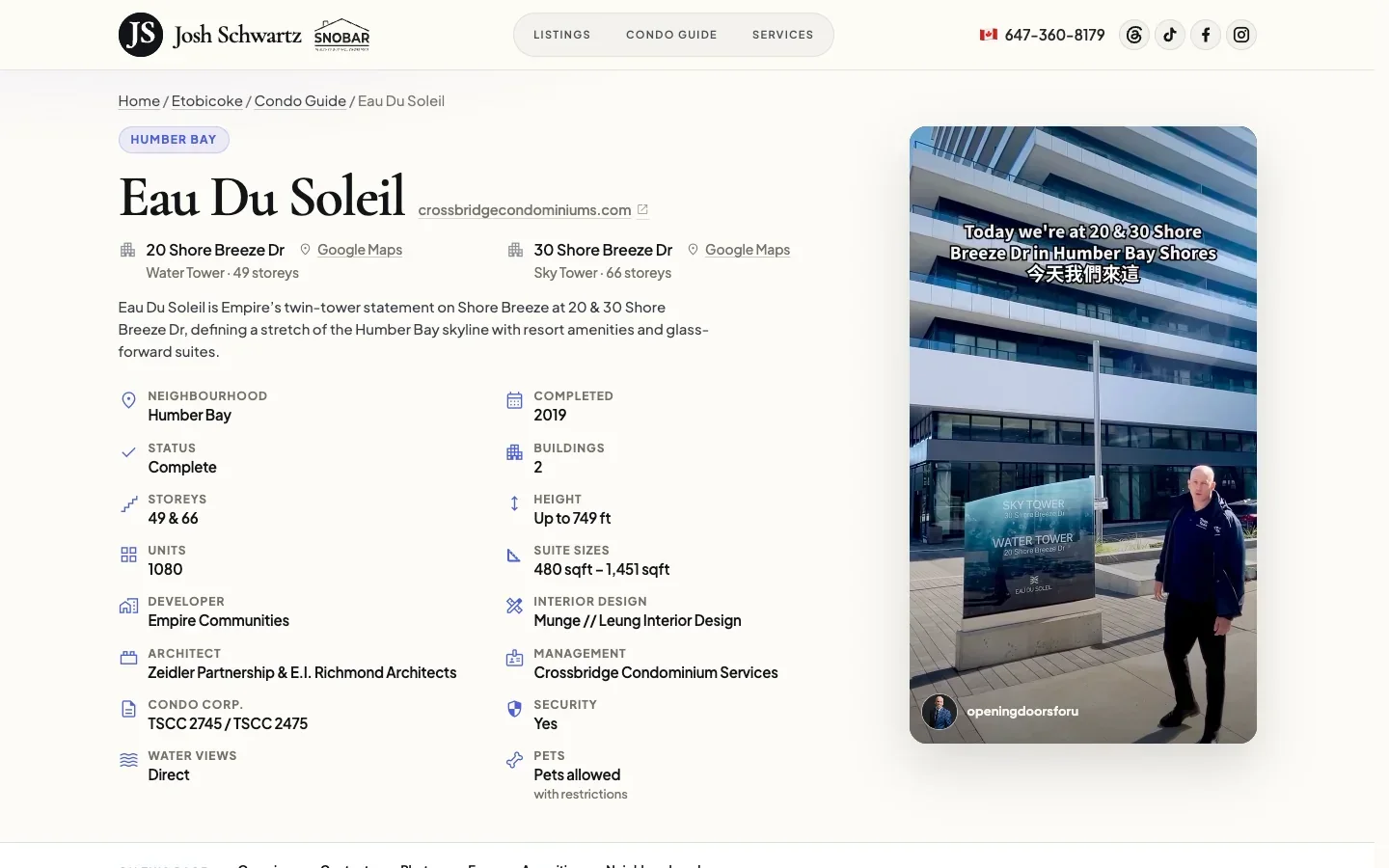
Task: Click the Status checkmark icon
Action: click(x=128, y=452)
